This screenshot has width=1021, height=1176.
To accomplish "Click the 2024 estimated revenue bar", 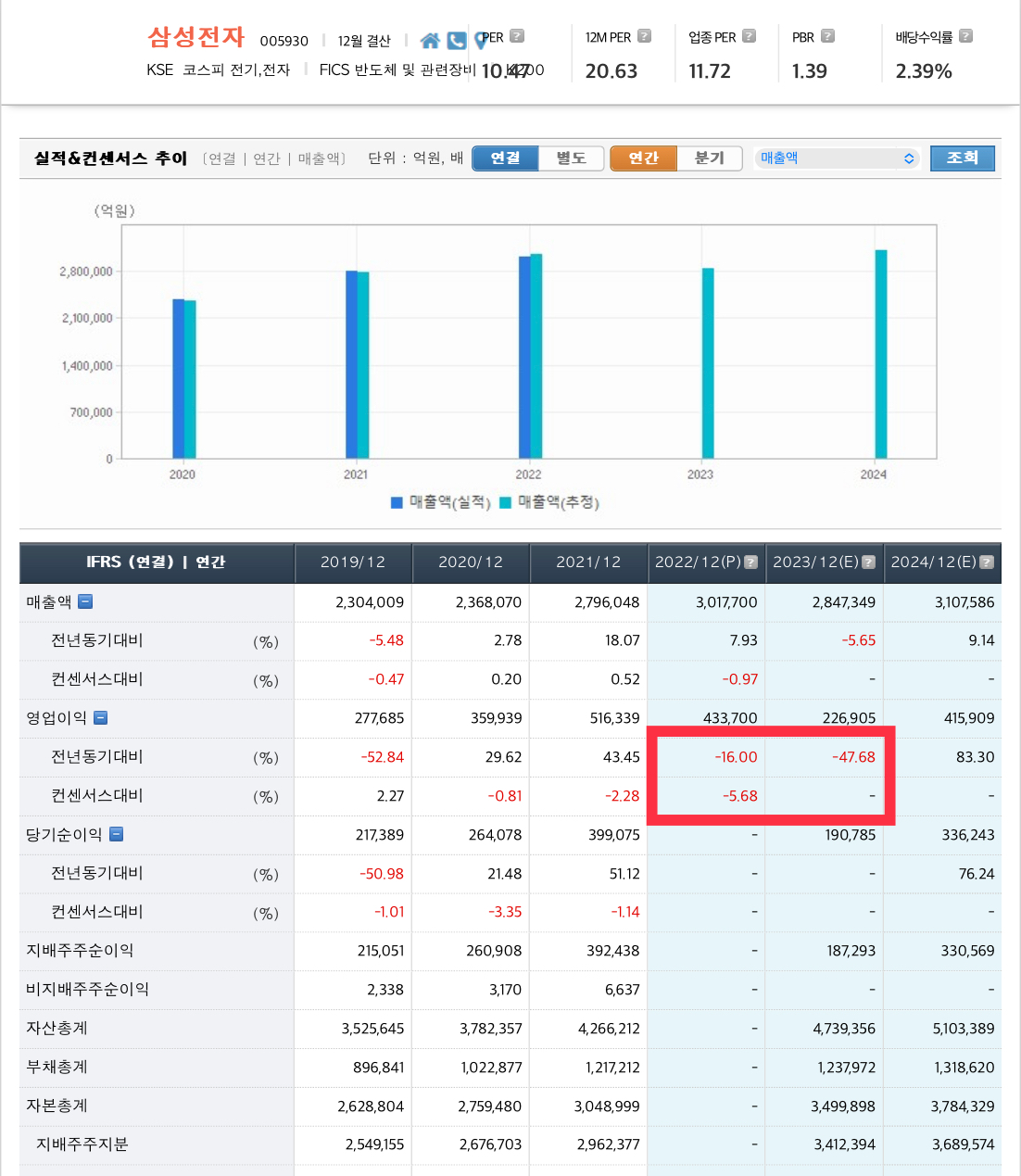I will (881, 354).
